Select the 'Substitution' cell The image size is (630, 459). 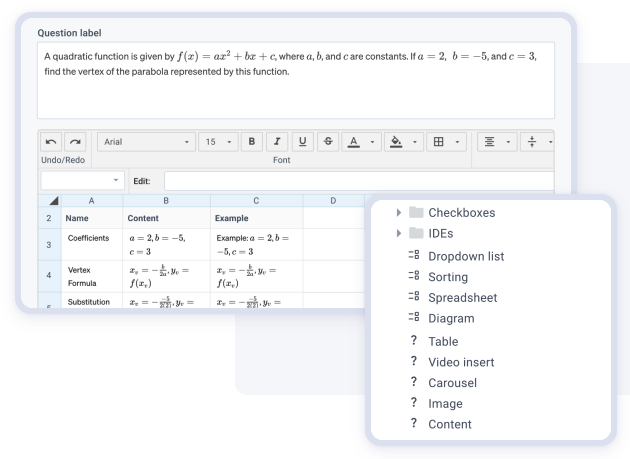click(x=92, y=301)
